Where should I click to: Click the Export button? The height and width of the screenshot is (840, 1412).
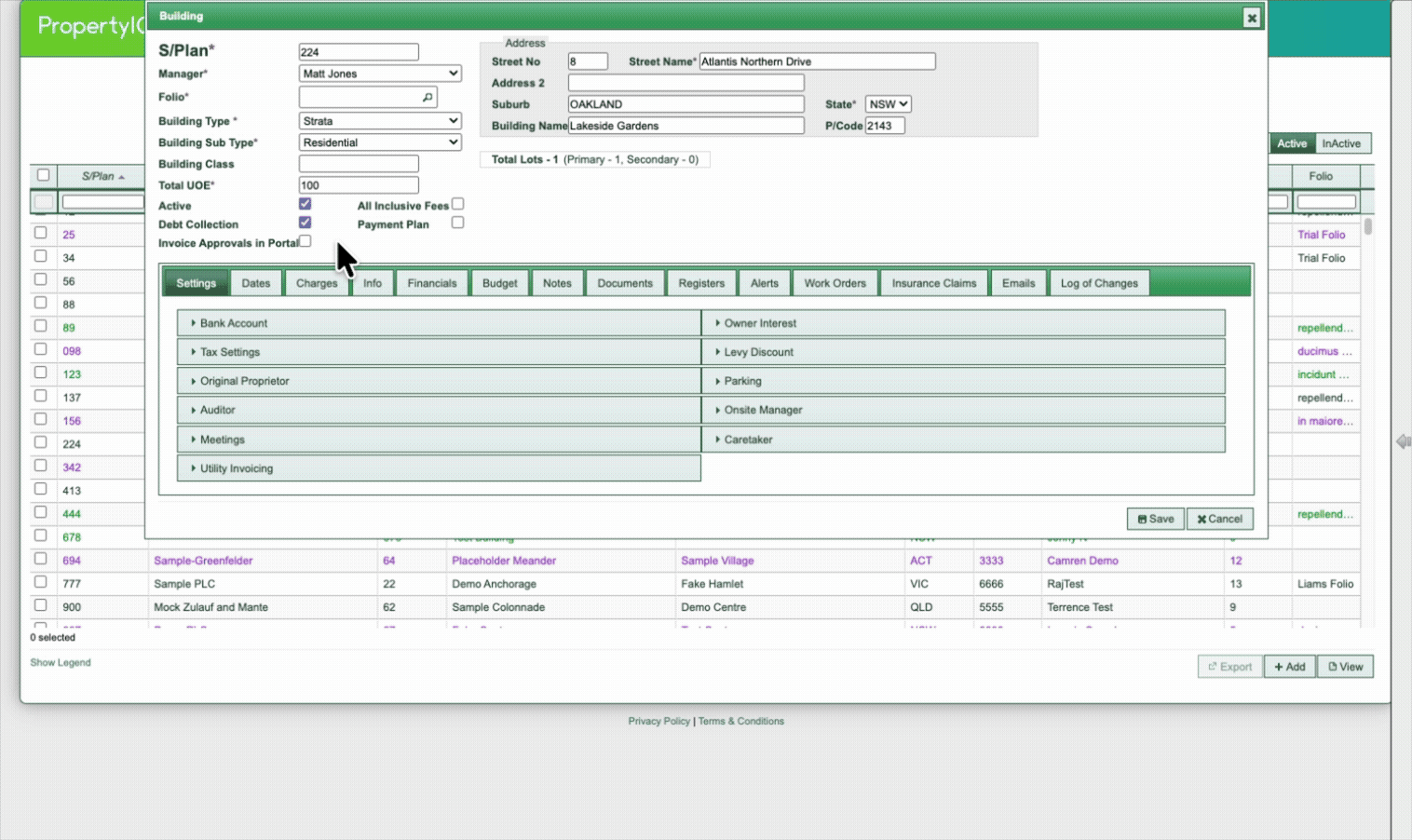1230,667
